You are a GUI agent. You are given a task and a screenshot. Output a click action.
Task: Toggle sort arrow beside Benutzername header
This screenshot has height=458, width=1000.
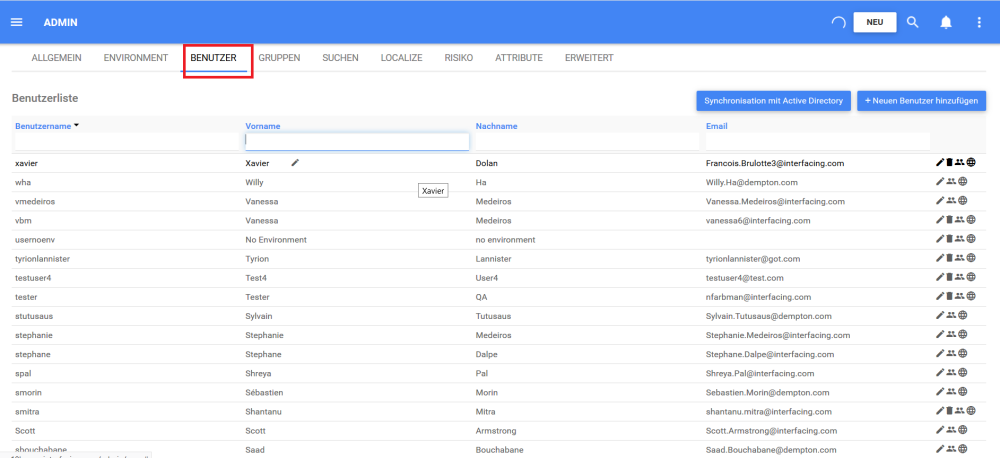(x=77, y=125)
